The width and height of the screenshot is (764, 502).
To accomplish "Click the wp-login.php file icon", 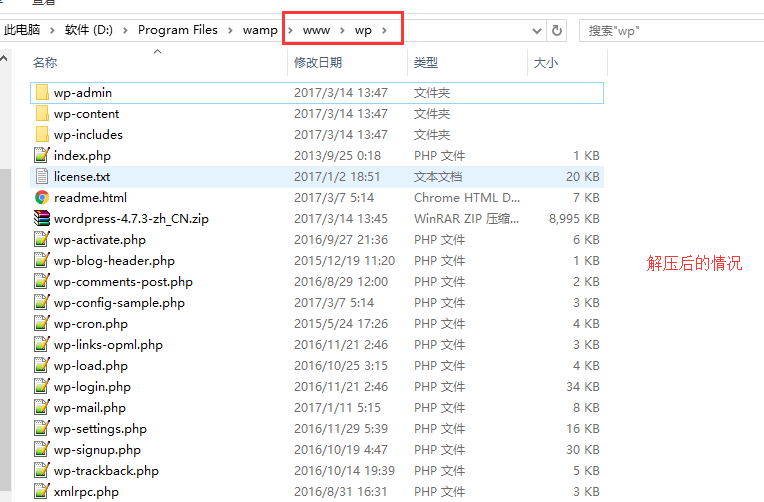I will point(42,386).
